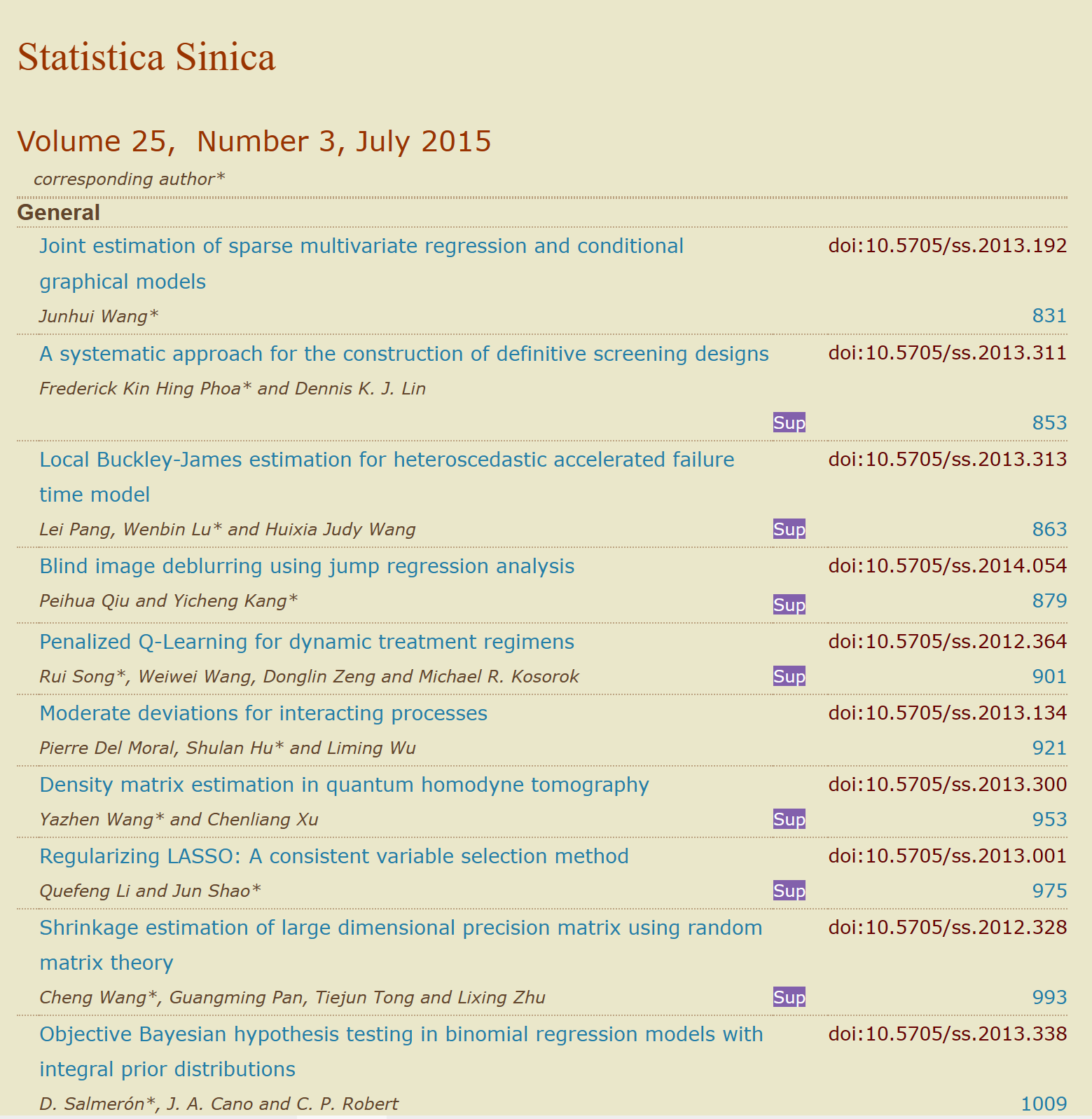Open the Local Buckley-James estimation article
This screenshot has width=1092, height=1119.
[x=386, y=460]
